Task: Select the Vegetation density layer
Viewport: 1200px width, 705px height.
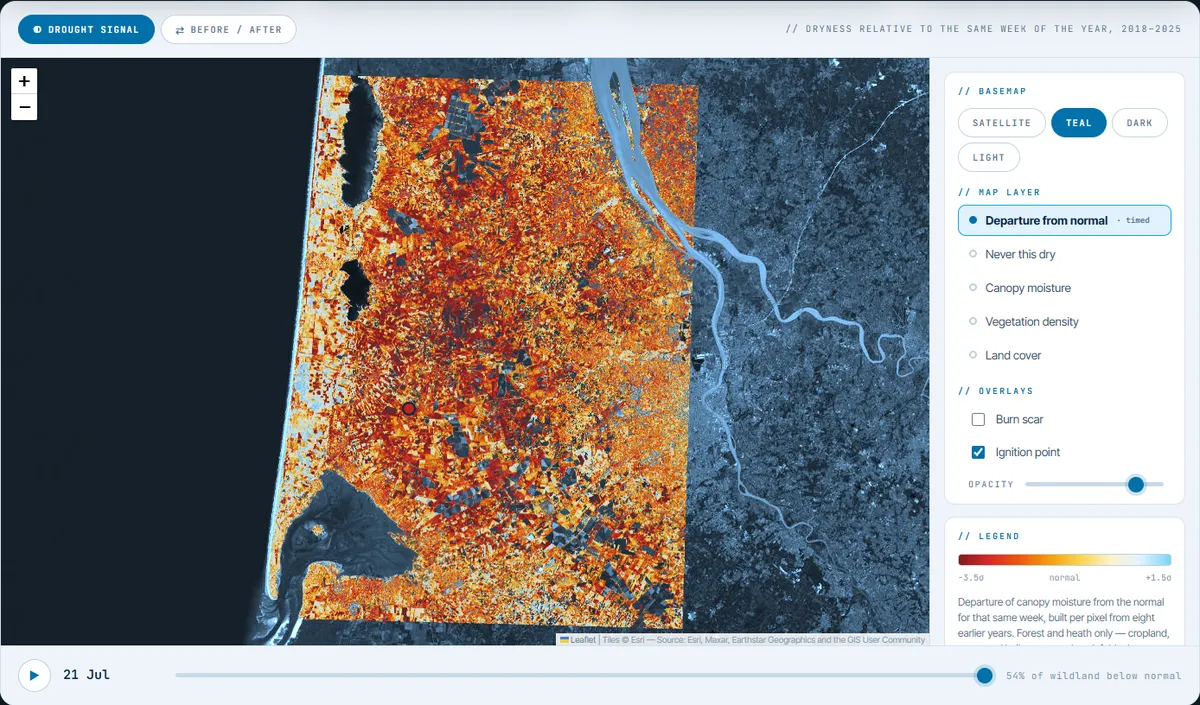Action: click(1064, 322)
